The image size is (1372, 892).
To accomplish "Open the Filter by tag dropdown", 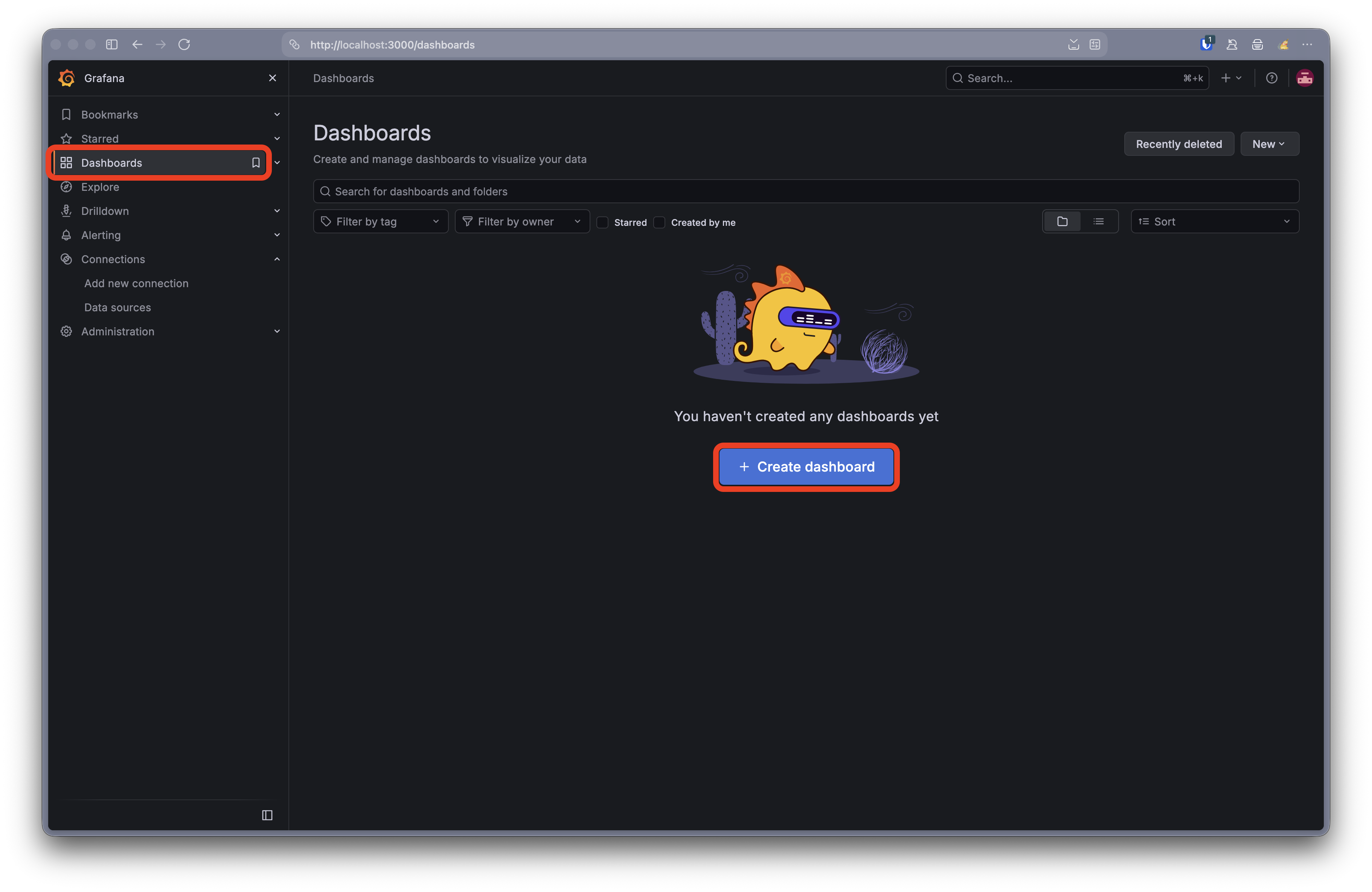I will (381, 222).
